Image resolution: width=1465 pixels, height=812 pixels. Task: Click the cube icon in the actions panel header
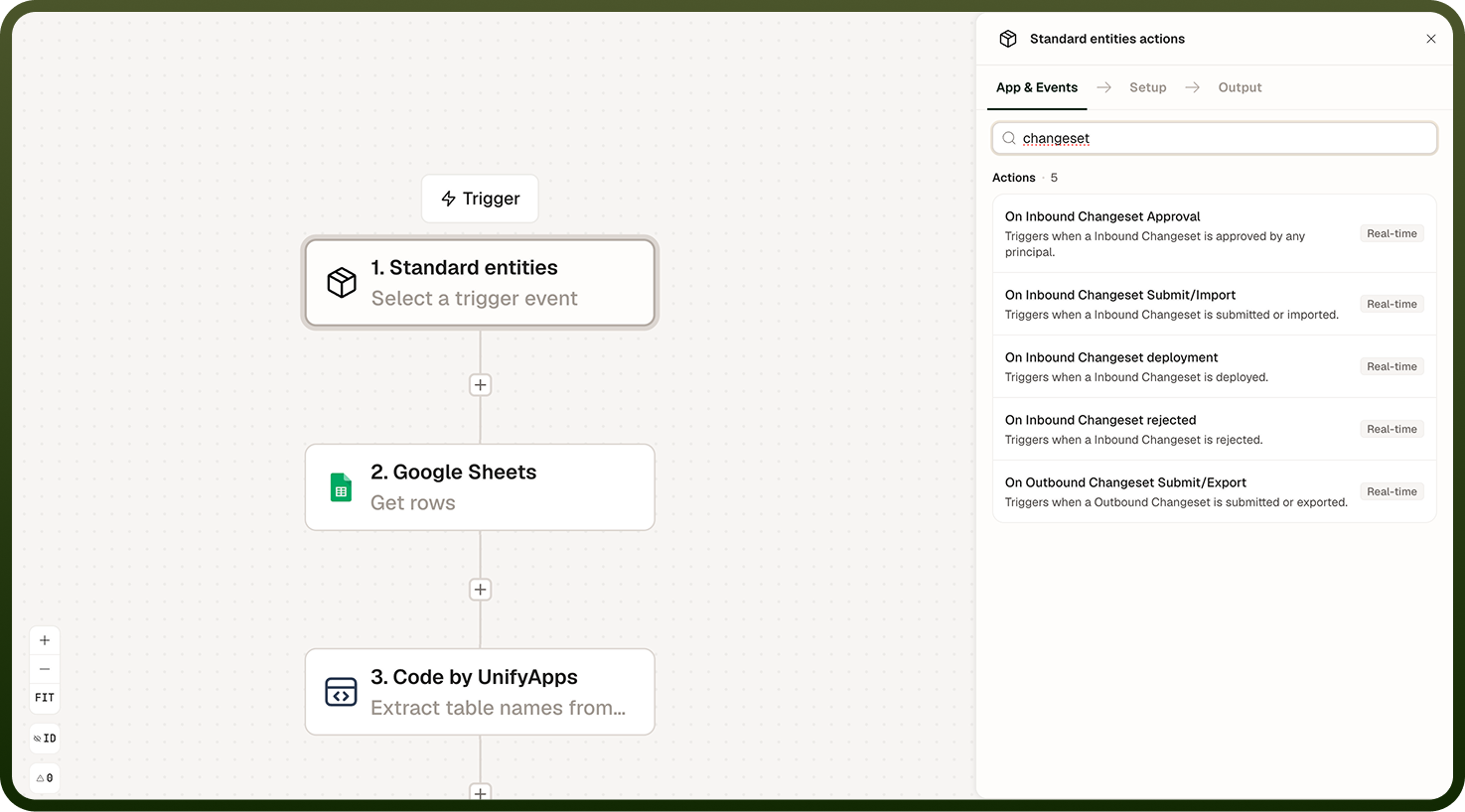(x=1008, y=39)
